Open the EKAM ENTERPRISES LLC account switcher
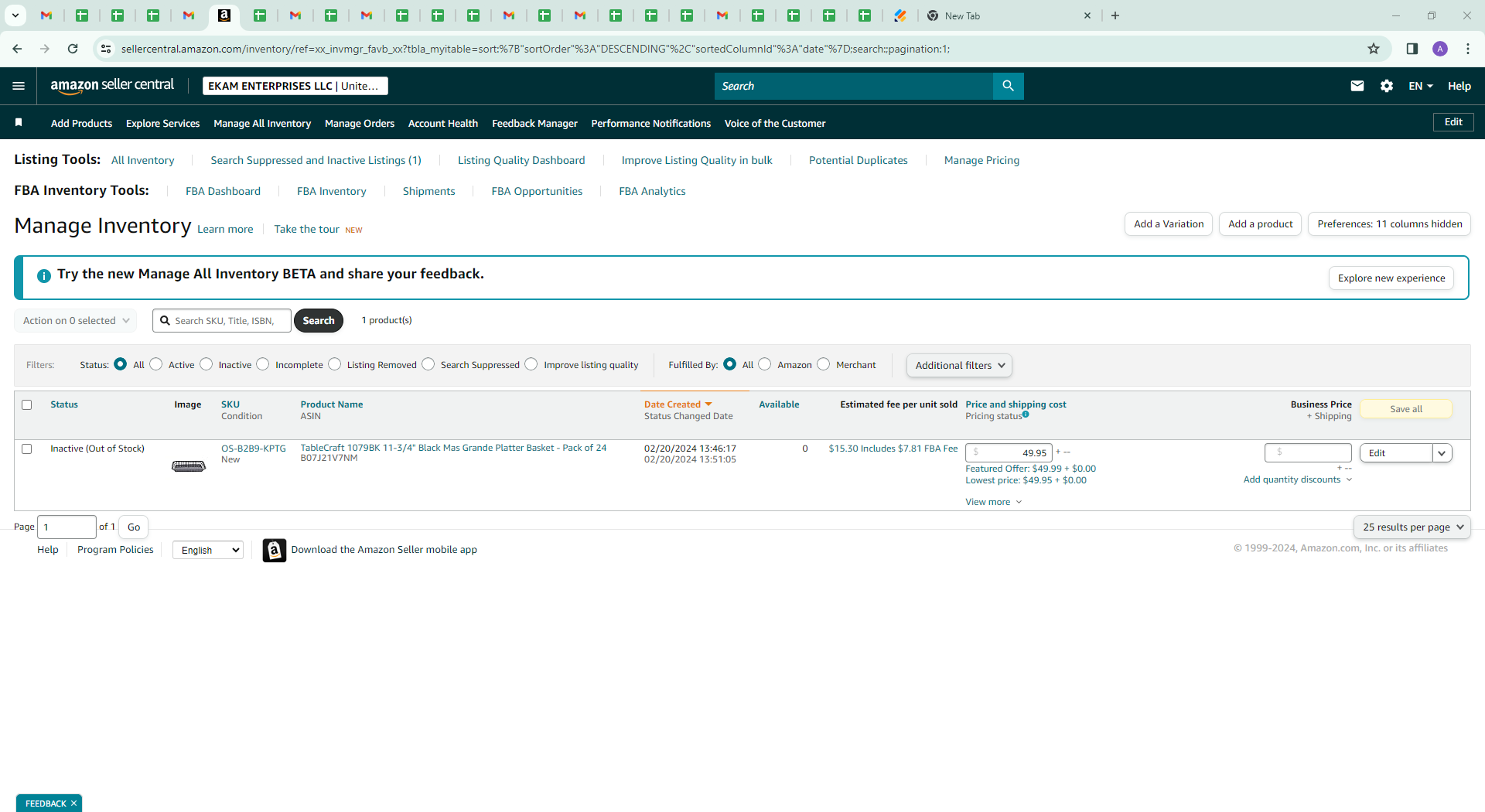 [x=295, y=86]
